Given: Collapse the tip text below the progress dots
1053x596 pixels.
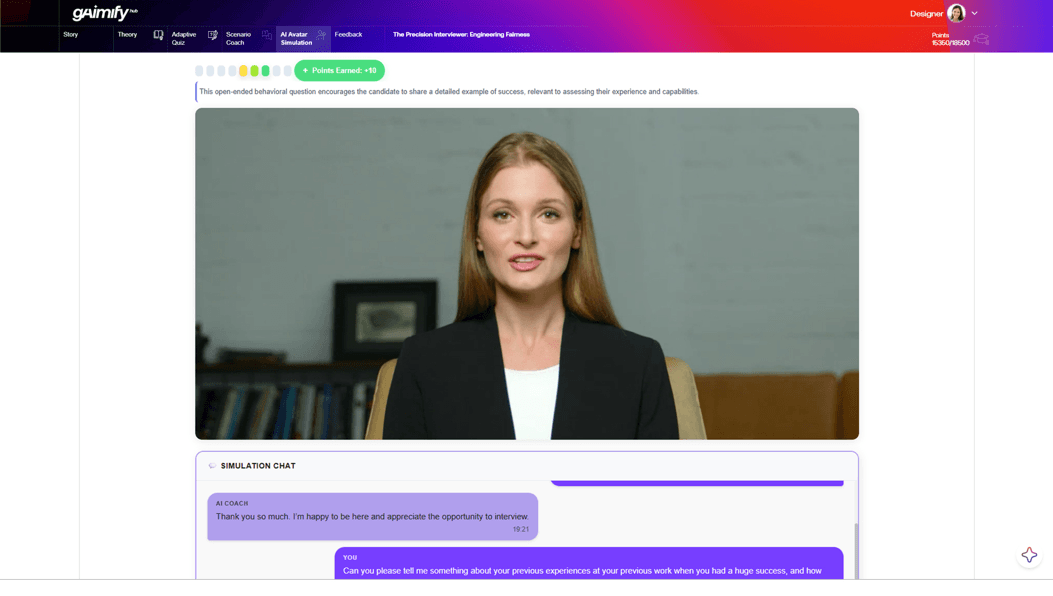Looking at the screenshot, I should click(x=448, y=91).
